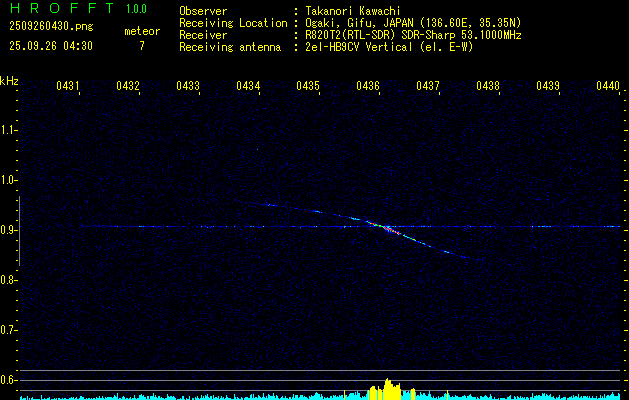Click time axis marker 0438
Image resolution: width=629 pixels, height=400 pixels.
pos(488,85)
